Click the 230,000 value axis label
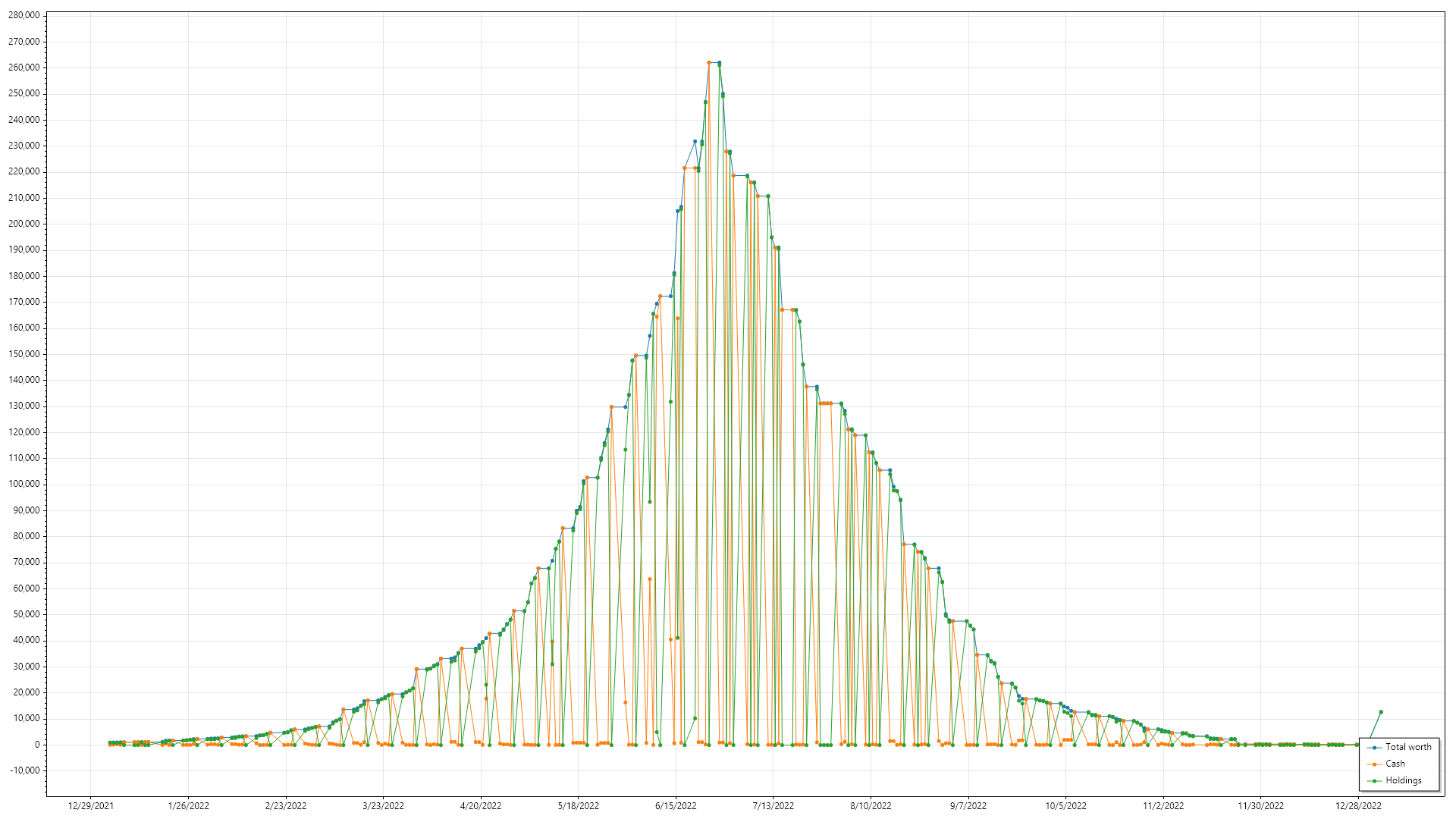The height and width of the screenshot is (819, 1456). pyautogui.click(x=24, y=146)
